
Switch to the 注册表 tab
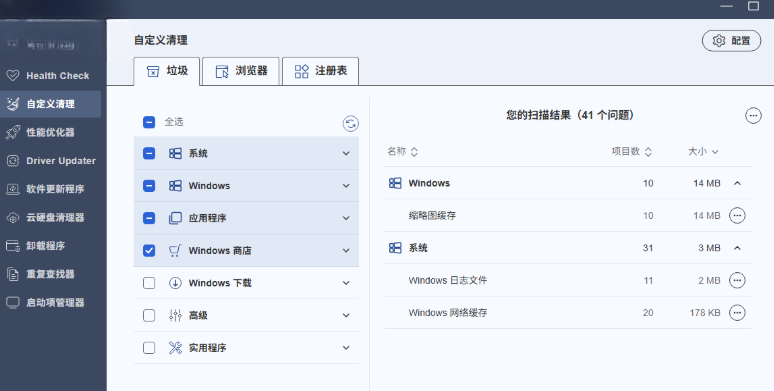(x=320, y=71)
